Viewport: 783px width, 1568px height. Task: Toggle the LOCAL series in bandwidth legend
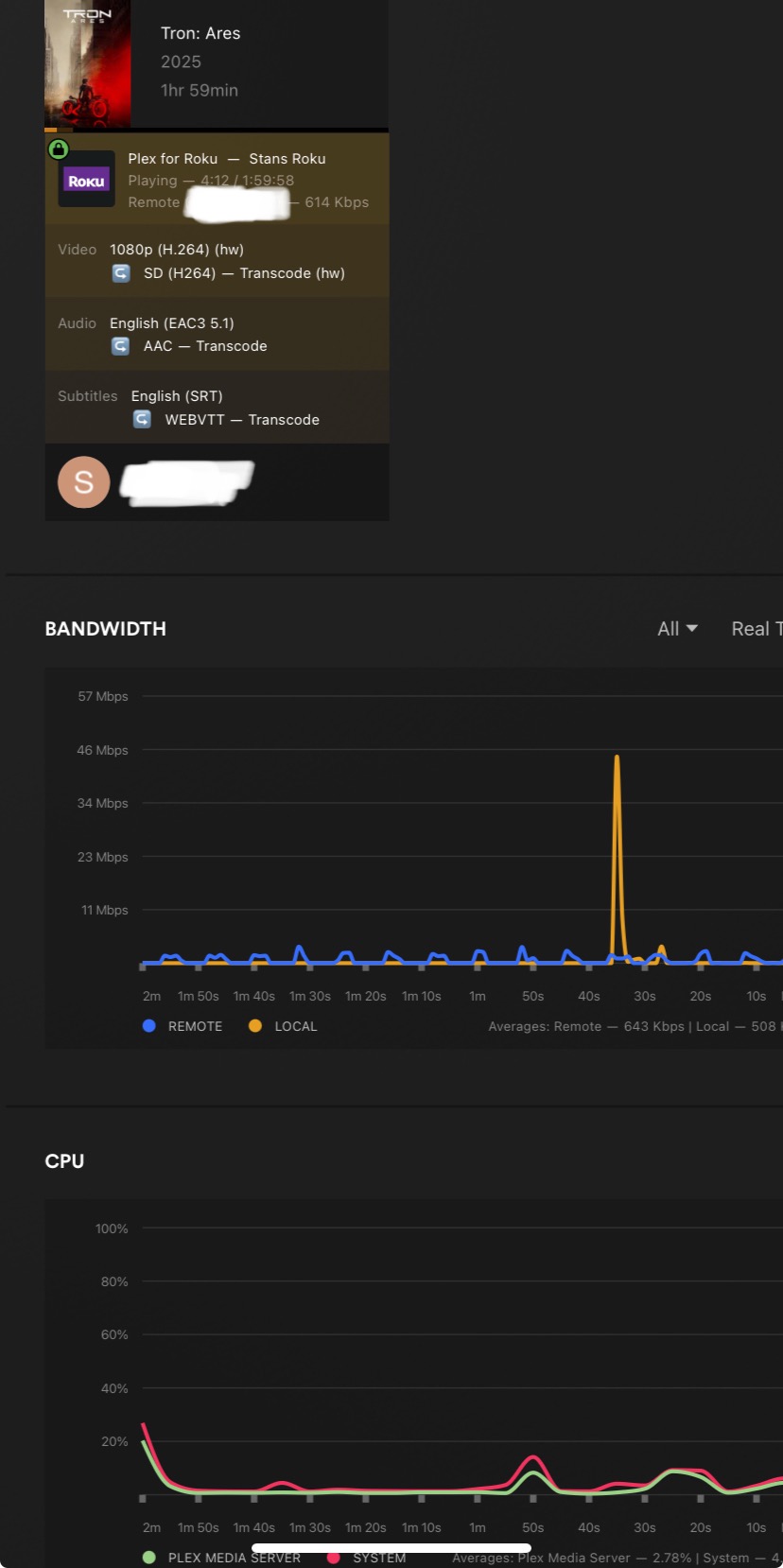tap(283, 1026)
